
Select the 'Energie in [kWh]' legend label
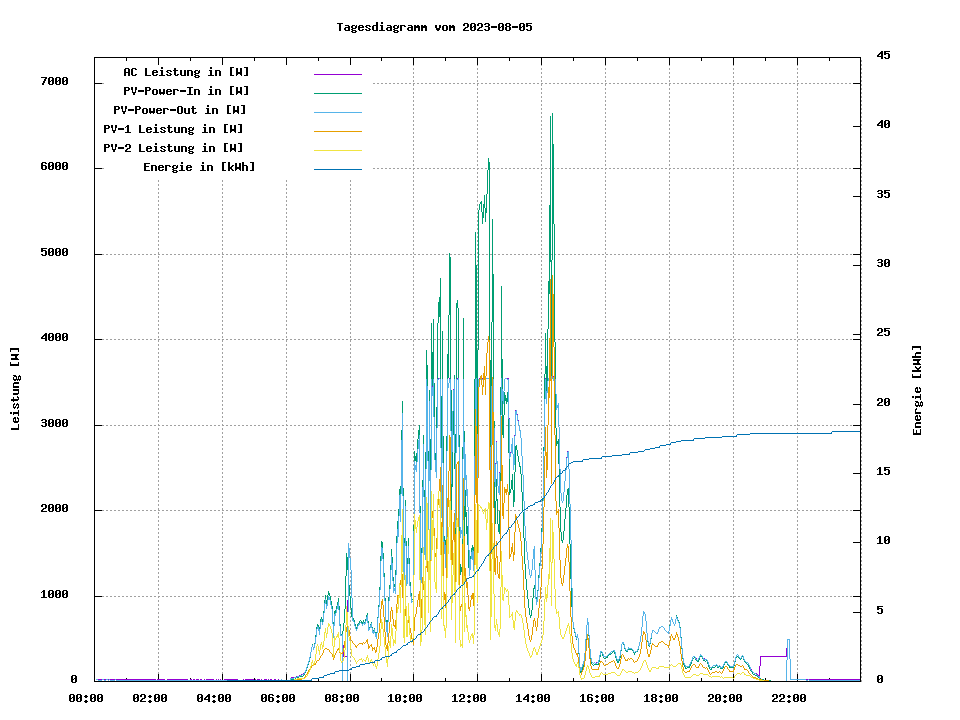(x=199, y=167)
